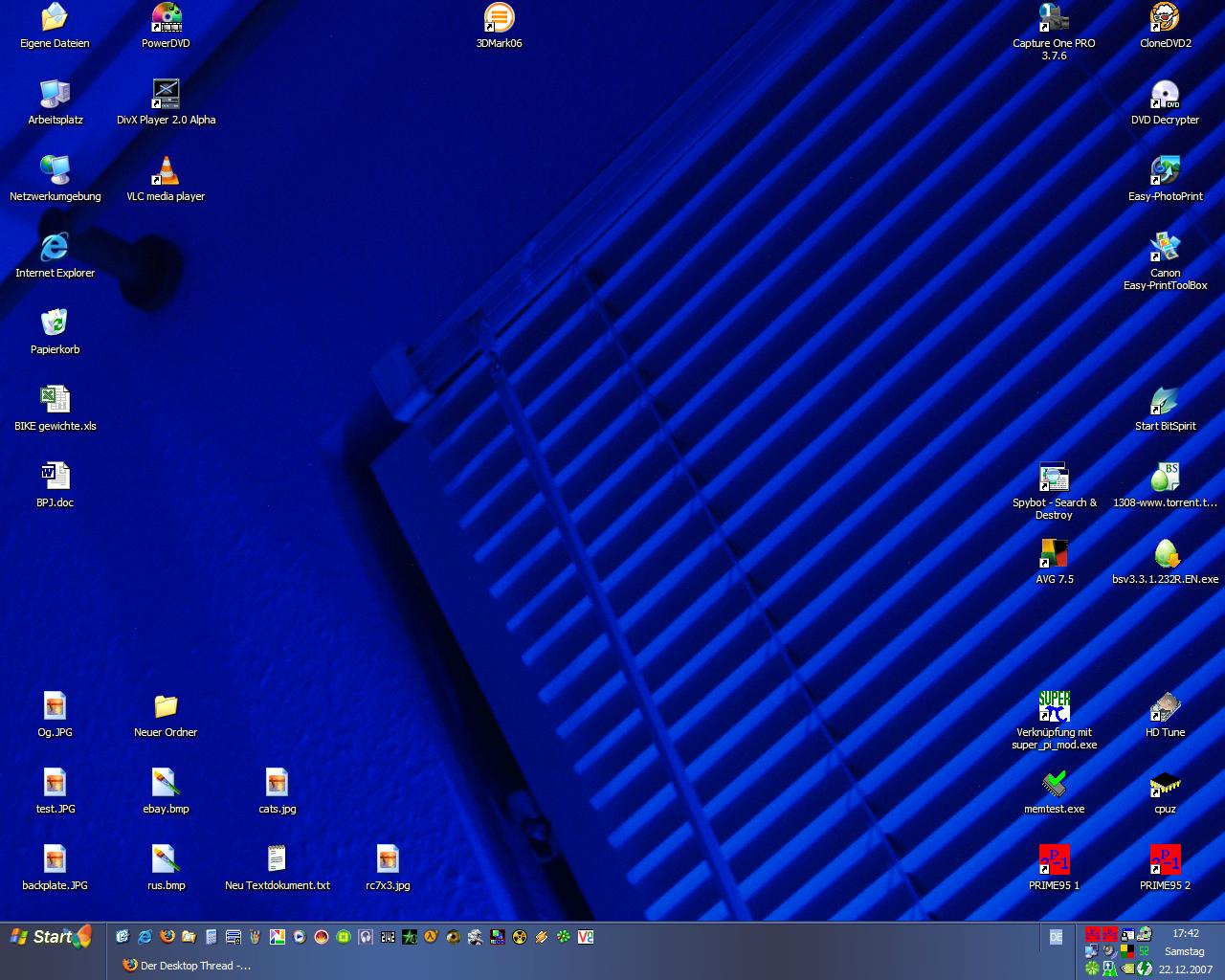Screen dimensions: 1225x980
Task: Open the Windows Start menu
Action: coord(50,937)
